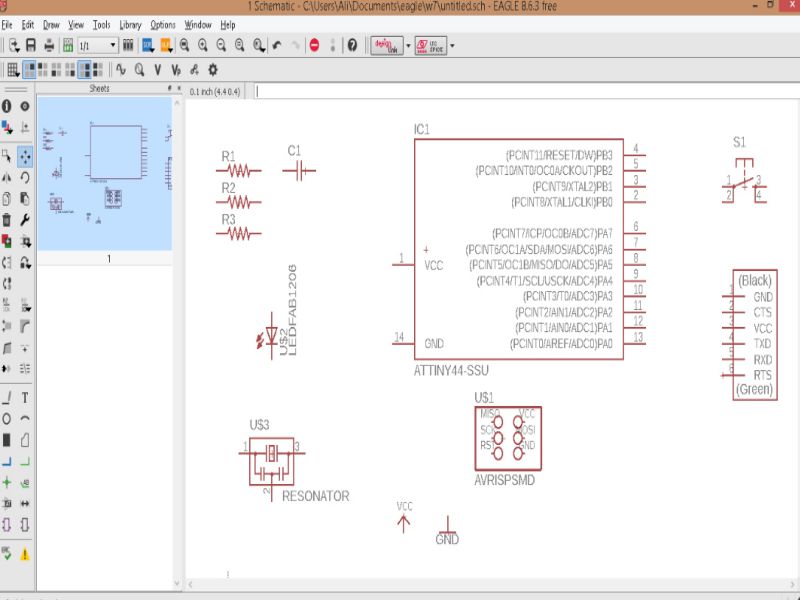Click the Design Link button

[387, 45]
